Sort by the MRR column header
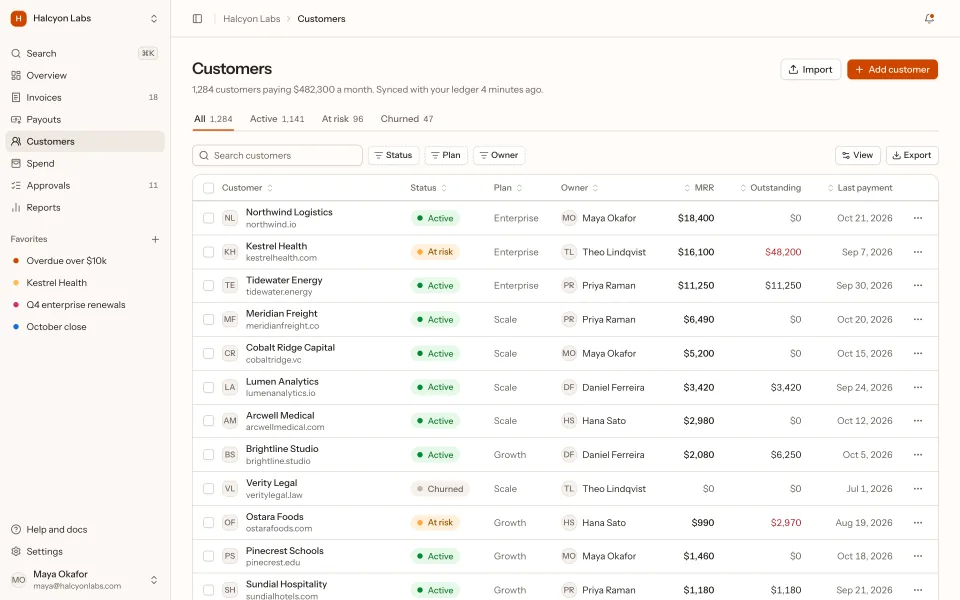Image resolution: width=960 pixels, height=600 pixels. coord(699,188)
